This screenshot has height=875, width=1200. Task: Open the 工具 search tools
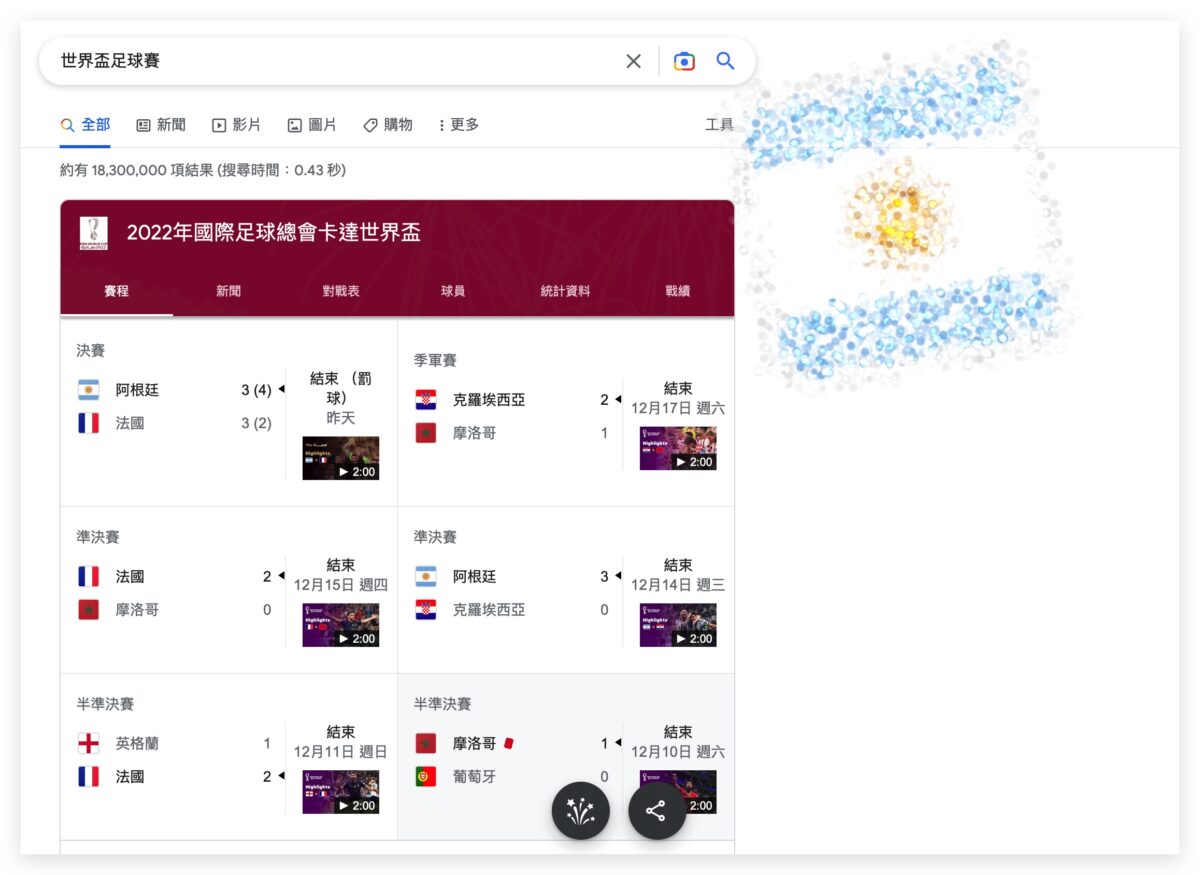click(719, 125)
